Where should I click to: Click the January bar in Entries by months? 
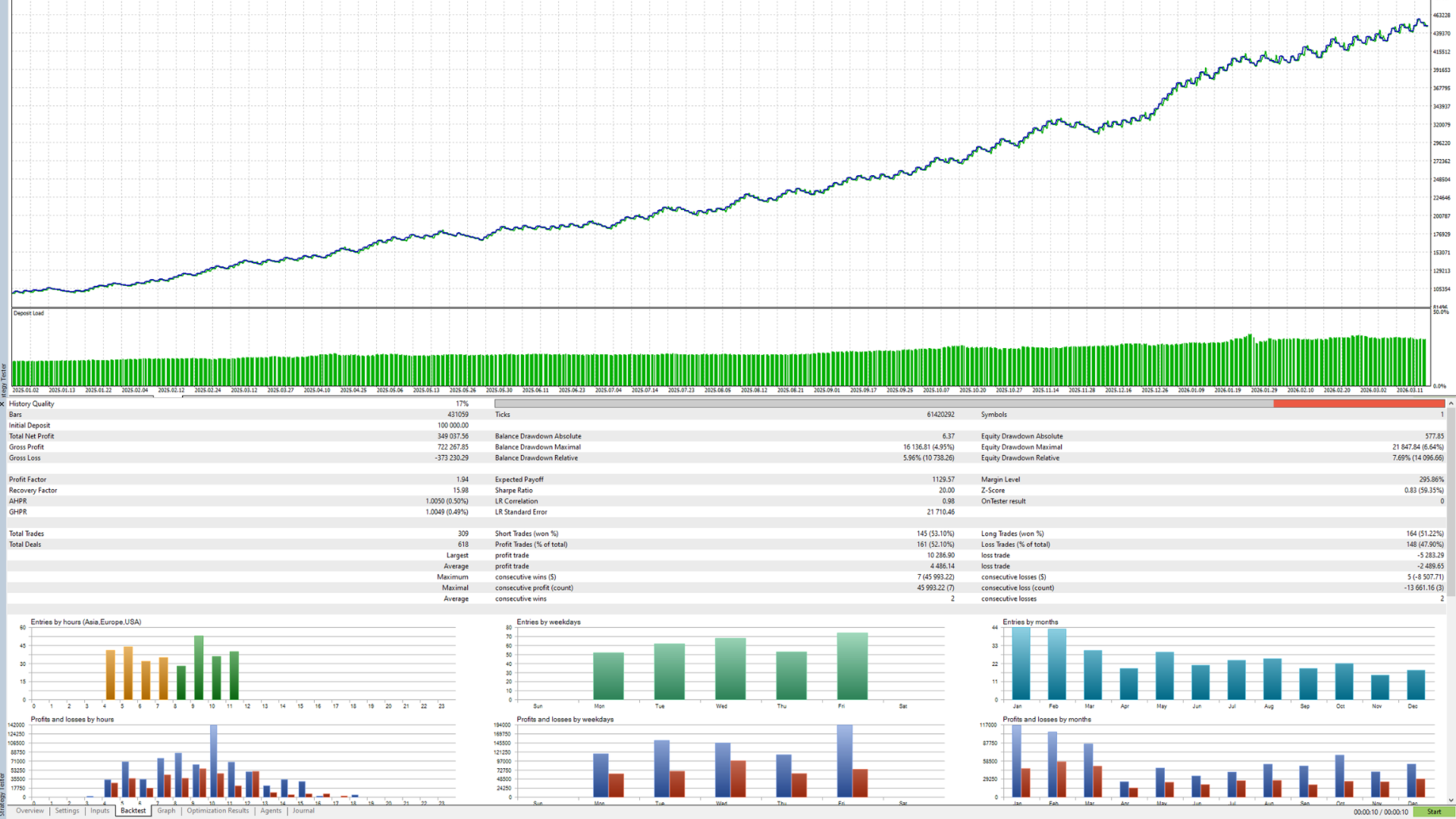[1021, 664]
